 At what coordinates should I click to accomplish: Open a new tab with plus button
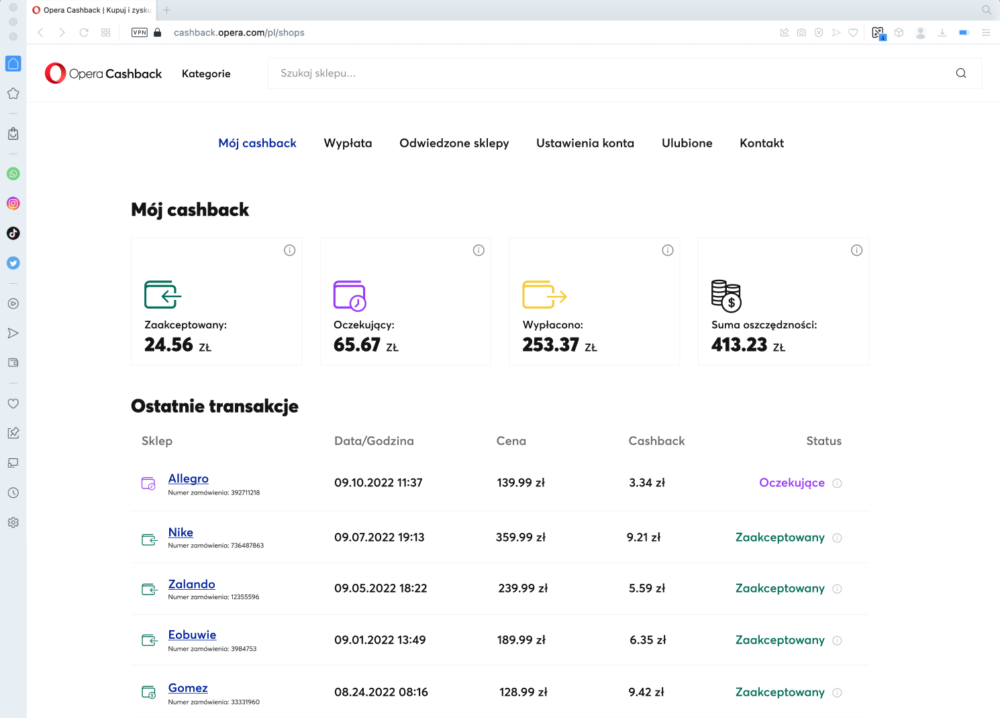[166, 10]
